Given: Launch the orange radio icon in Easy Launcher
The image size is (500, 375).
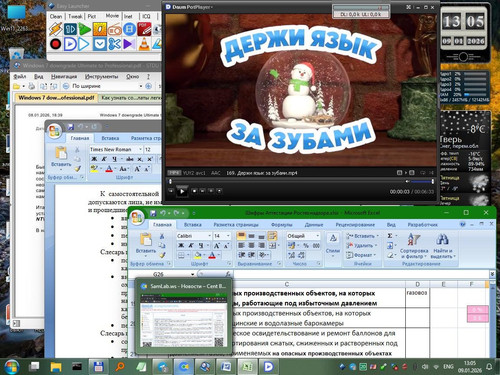Looking at the screenshot, I should point(114,29).
